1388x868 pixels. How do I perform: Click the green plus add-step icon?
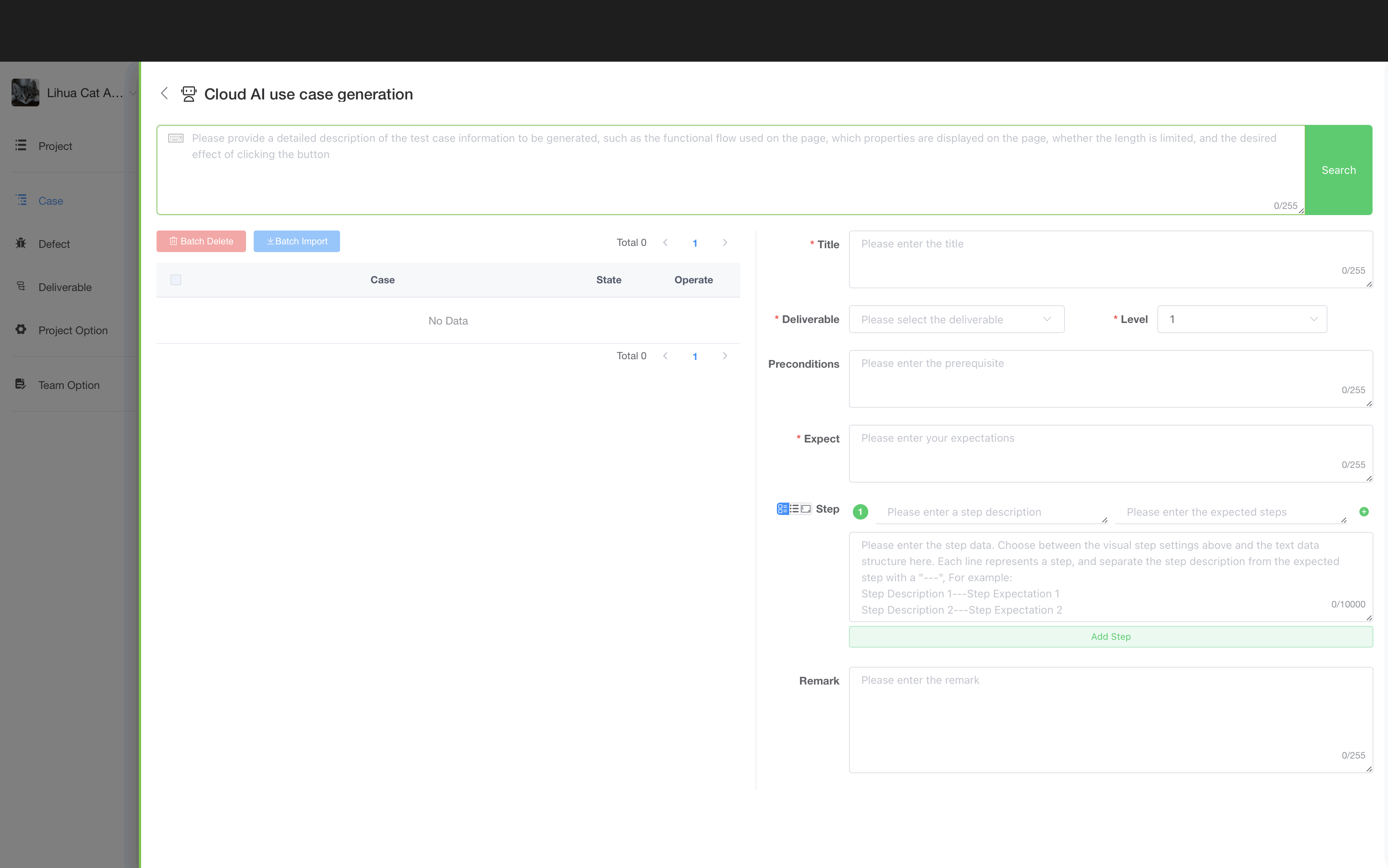1364,511
